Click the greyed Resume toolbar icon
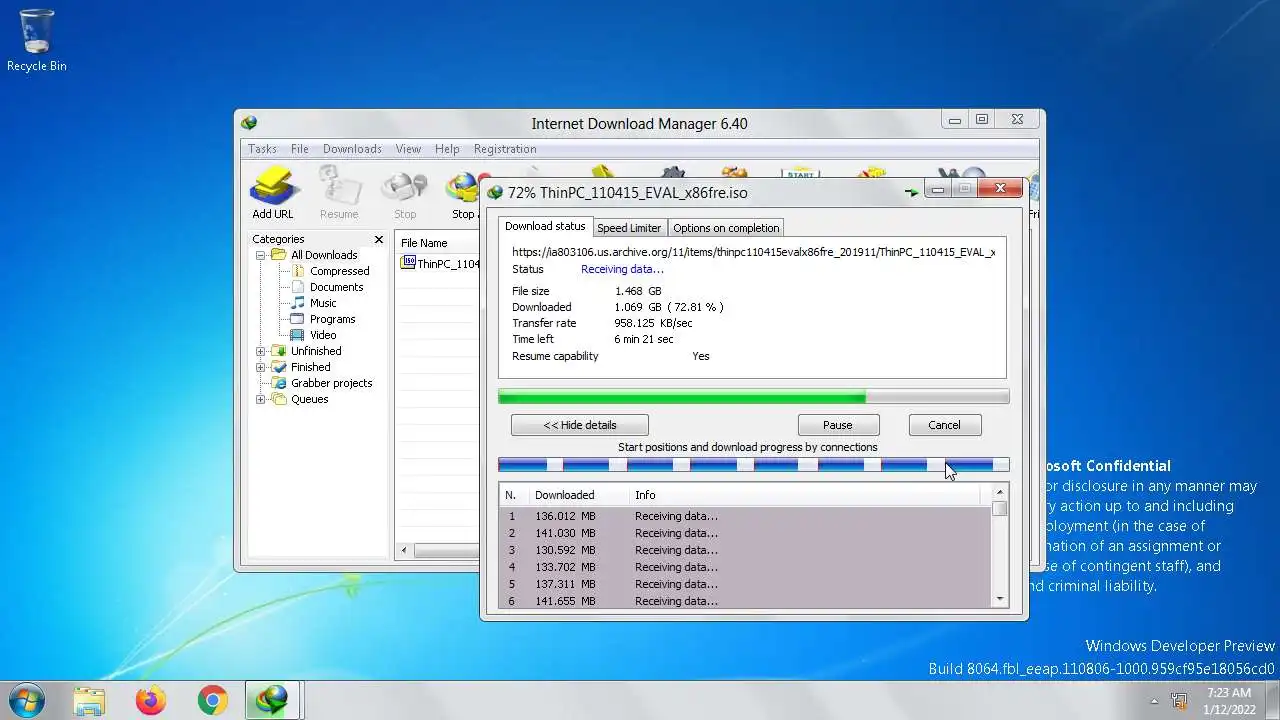1280x720 pixels. point(339,193)
